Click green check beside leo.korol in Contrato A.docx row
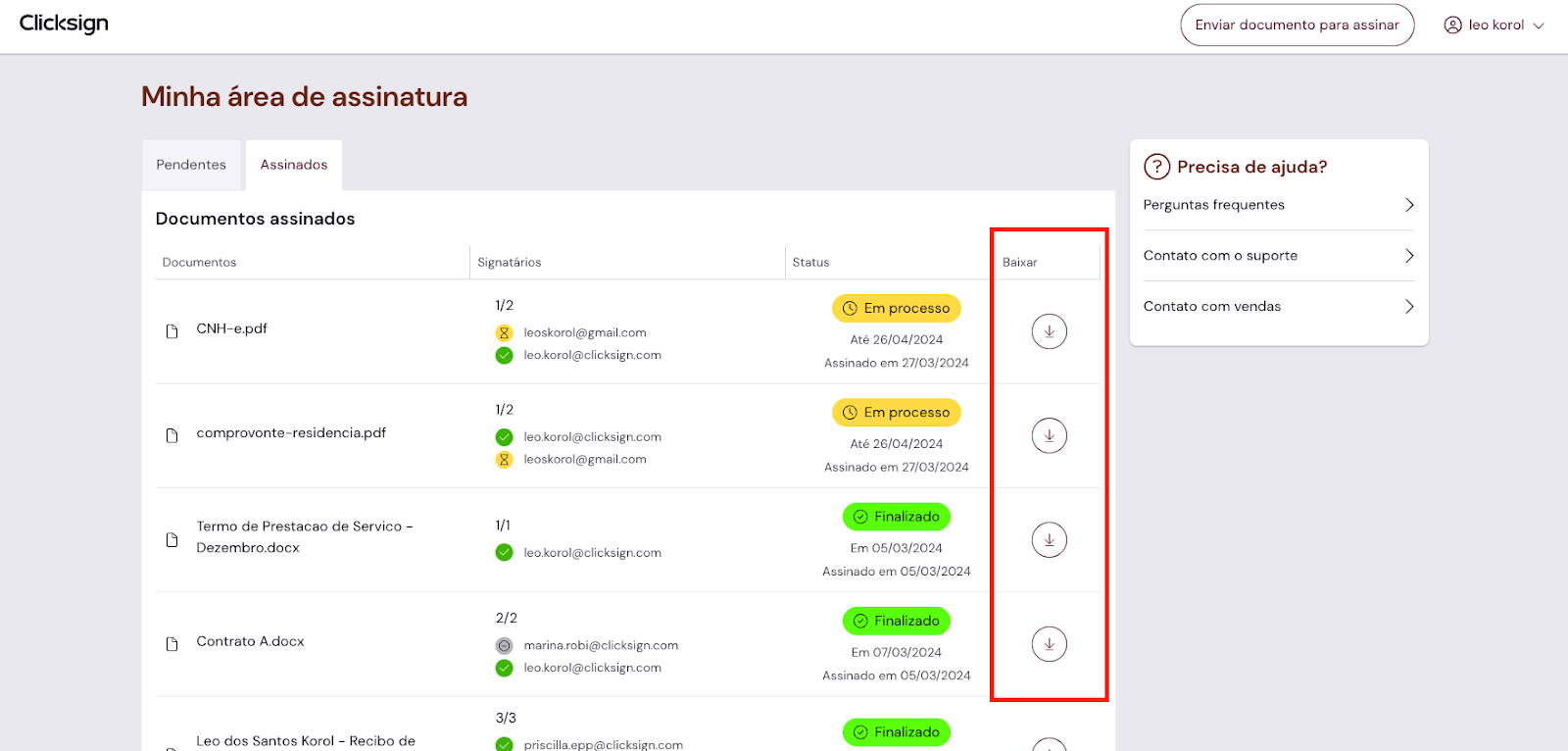 [504, 669]
